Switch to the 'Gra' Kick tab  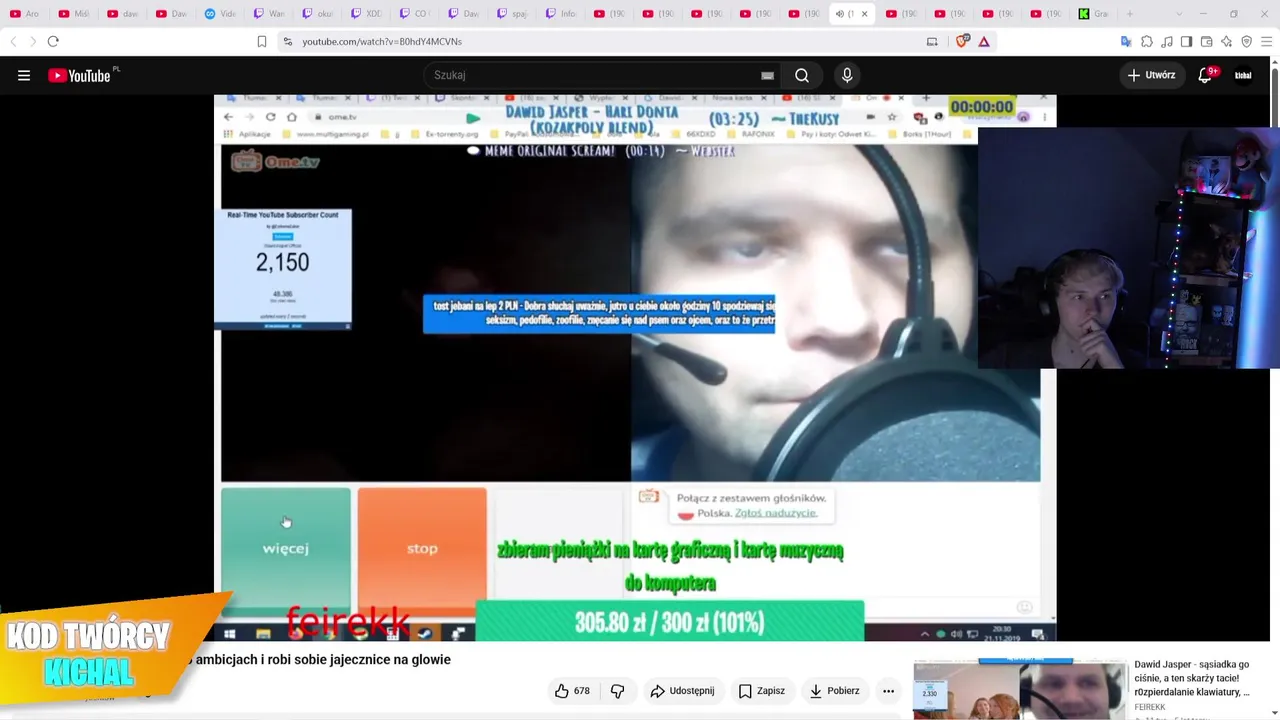click(1094, 14)
